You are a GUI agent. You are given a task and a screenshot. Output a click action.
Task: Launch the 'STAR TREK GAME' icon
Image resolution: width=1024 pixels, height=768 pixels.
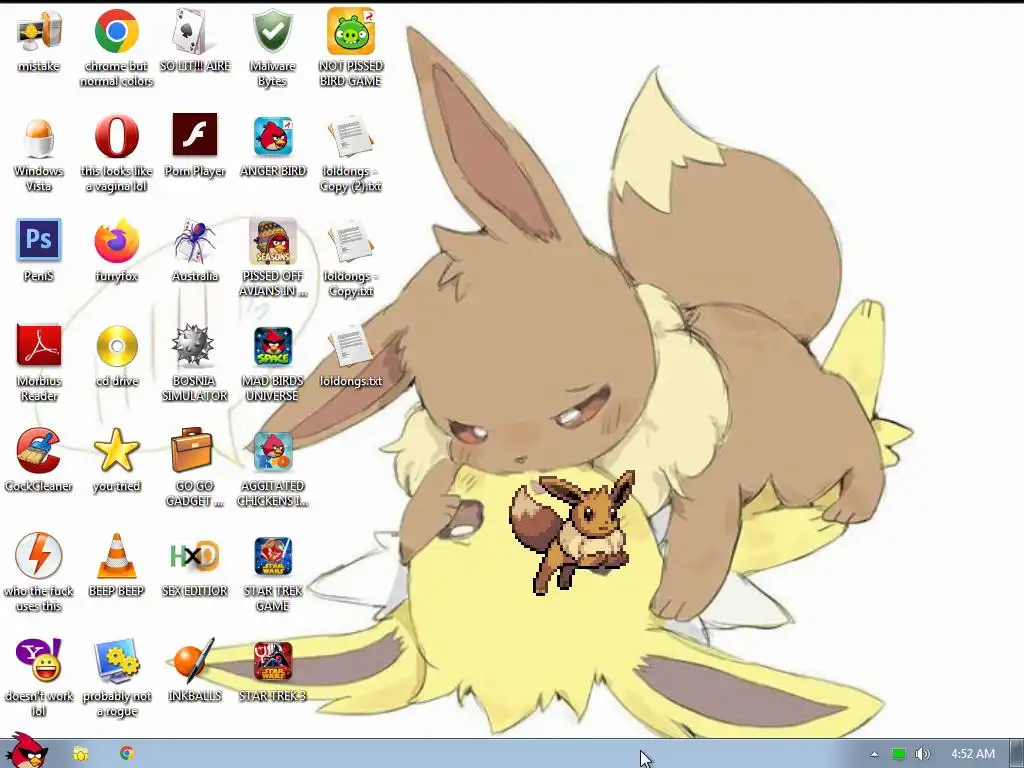tap(273, 556)
